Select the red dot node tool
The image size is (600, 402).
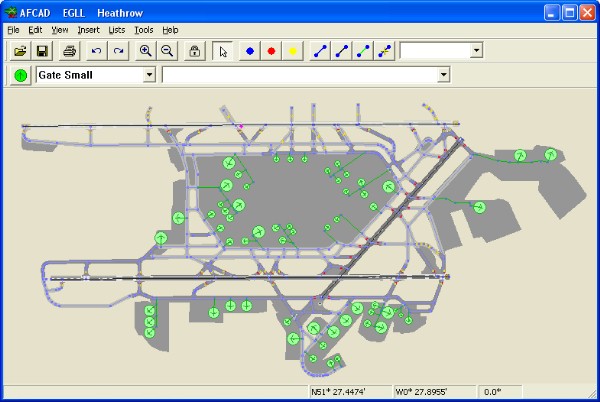271,51
